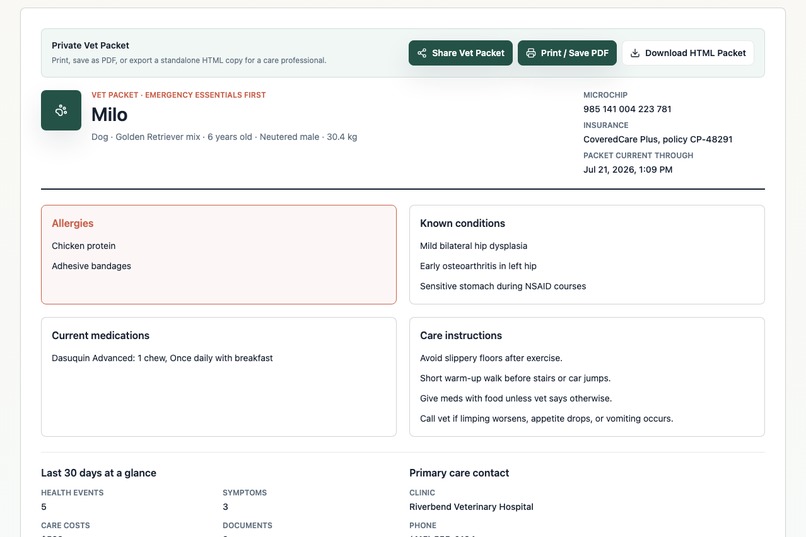Click the share icon in Share Vet Packet
Viewport: 806px width, 537px height.
[422, 53]
